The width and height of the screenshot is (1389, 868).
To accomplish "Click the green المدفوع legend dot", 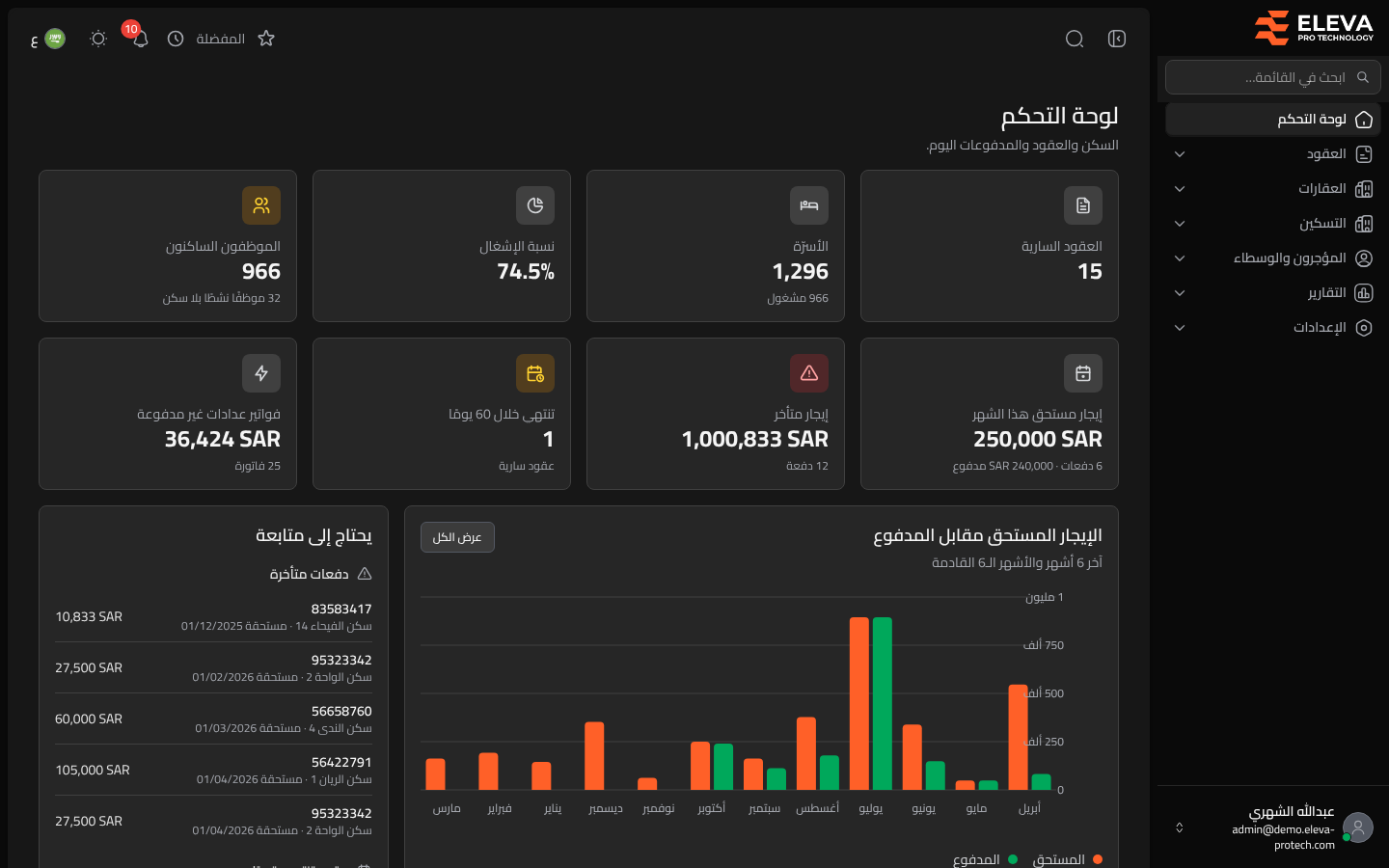I will point(1013,859).
